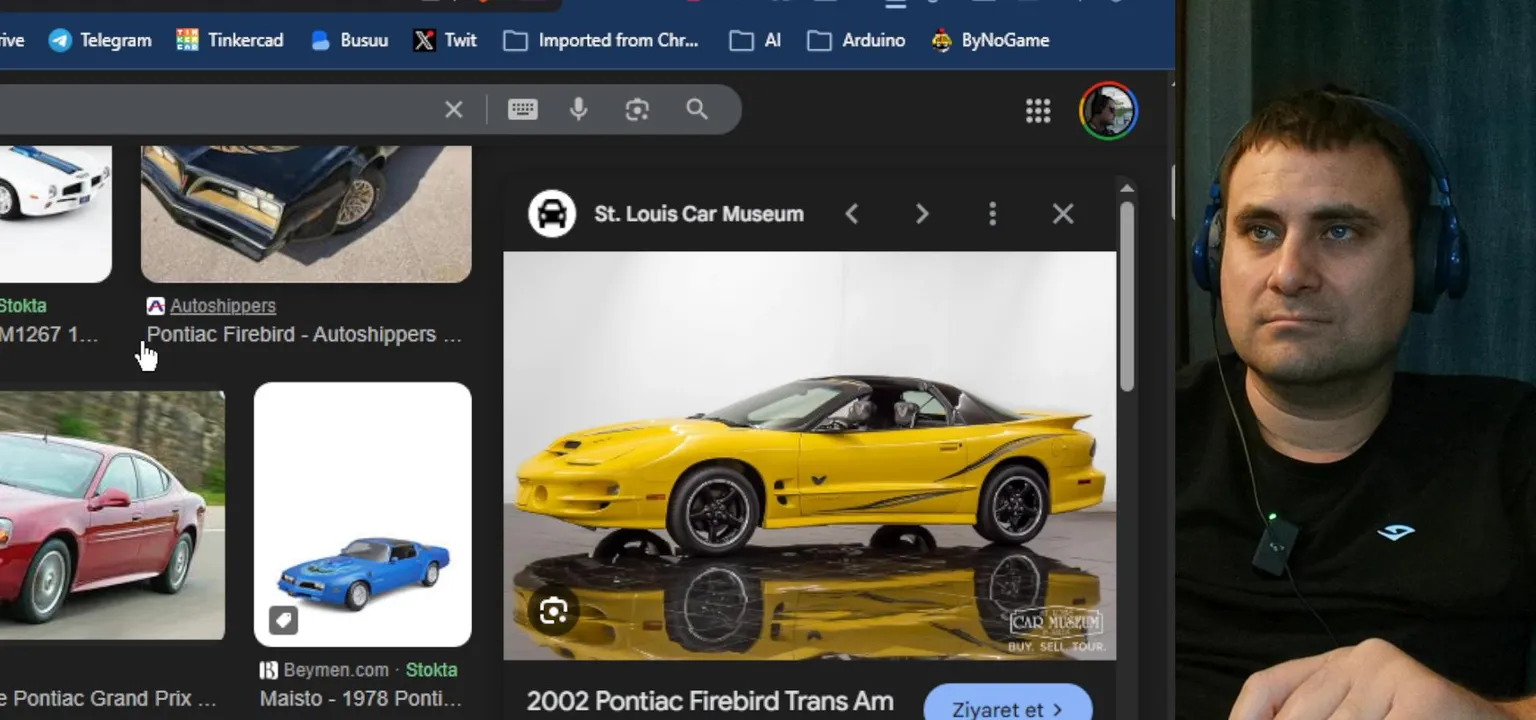This screenshot has width=1536, height=720.
Task: Open the three-dot more options menu
Action: tap(992, 214)
